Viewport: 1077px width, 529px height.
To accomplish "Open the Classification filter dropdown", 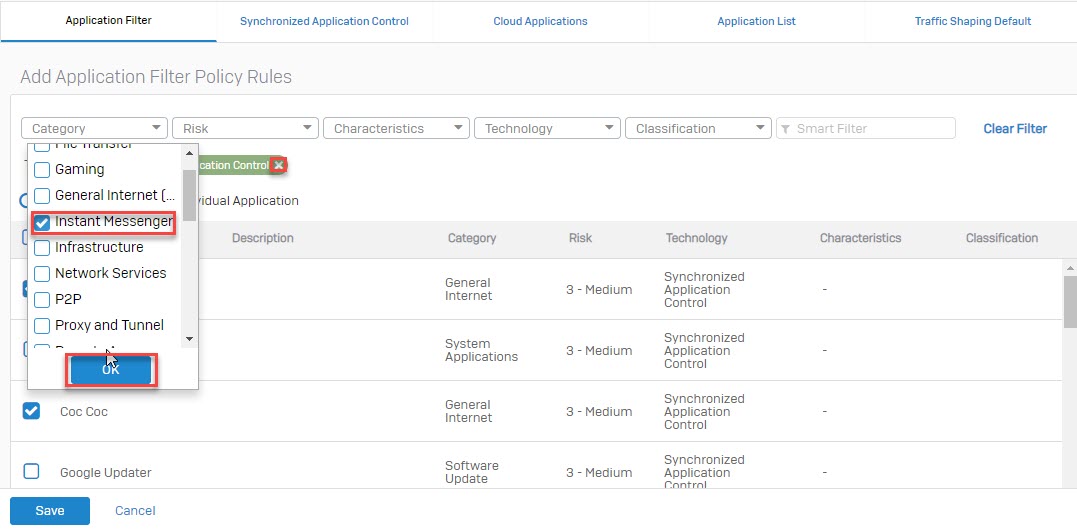I will coord(698,128).
